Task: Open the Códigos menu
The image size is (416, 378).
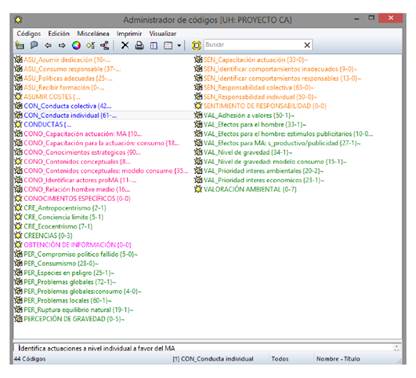Action: point(29,33)
